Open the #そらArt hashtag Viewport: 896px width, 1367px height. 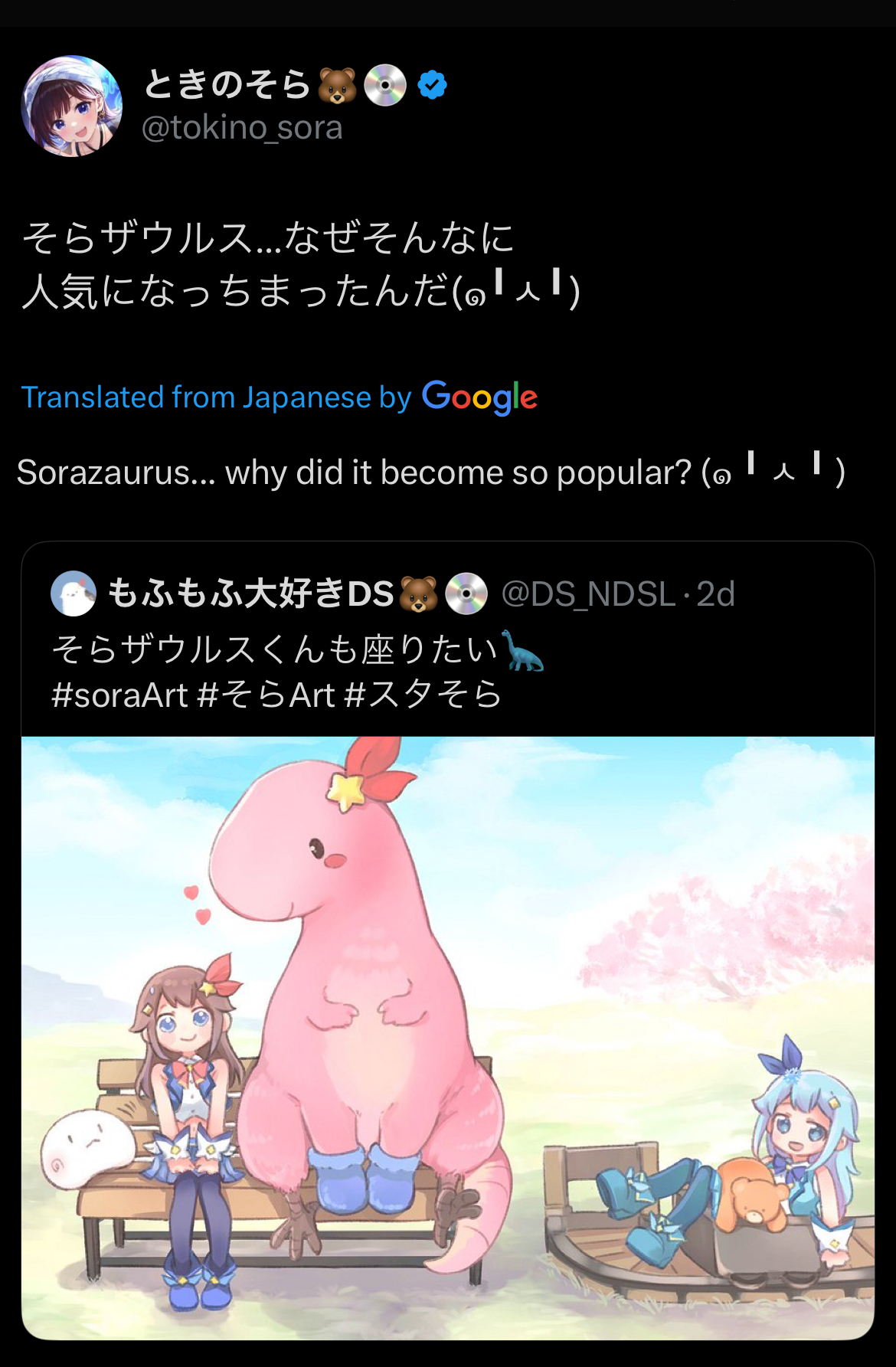tap(266, 695)
